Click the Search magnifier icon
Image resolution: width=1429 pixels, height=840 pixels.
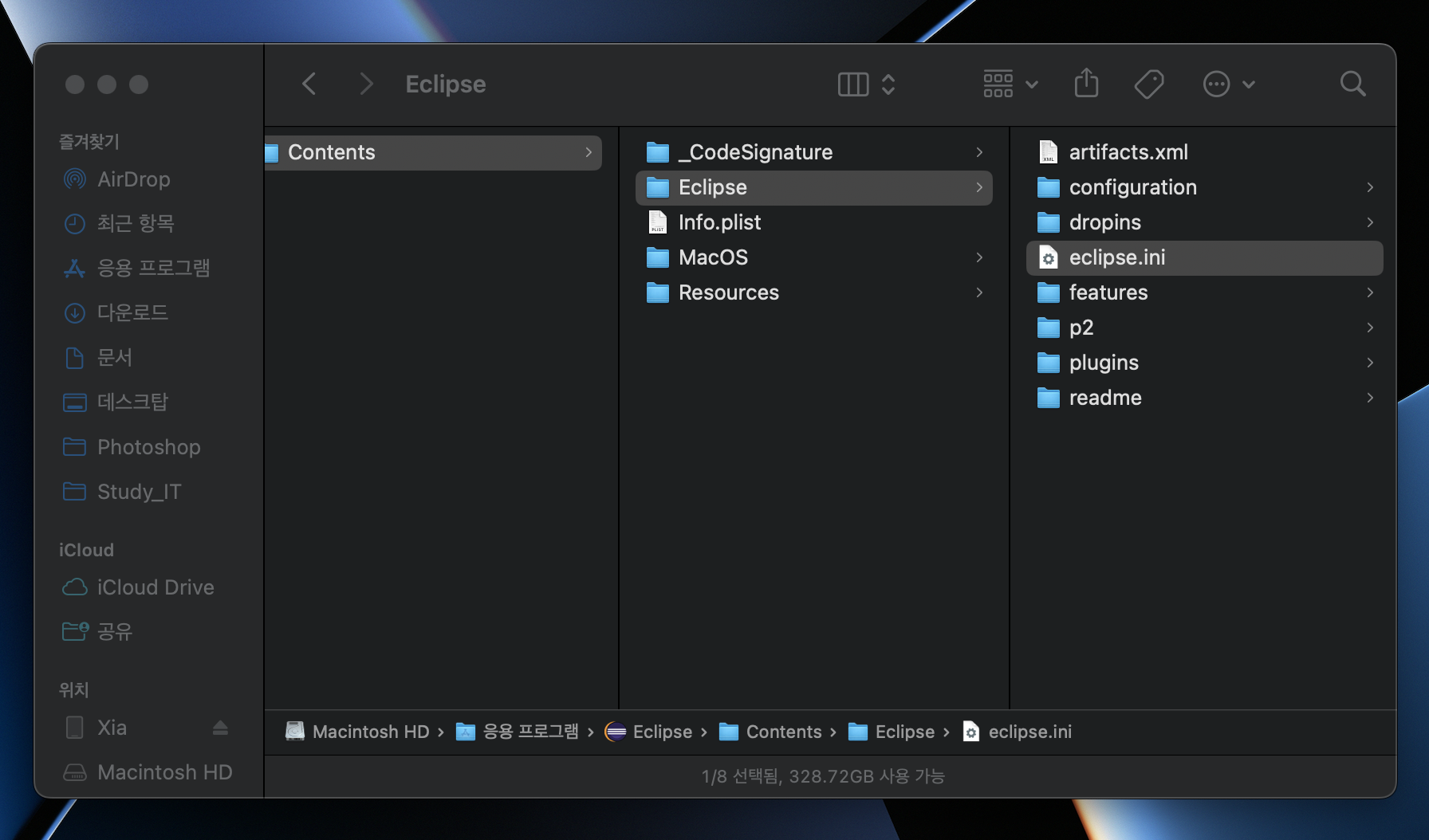(1352, 84)
